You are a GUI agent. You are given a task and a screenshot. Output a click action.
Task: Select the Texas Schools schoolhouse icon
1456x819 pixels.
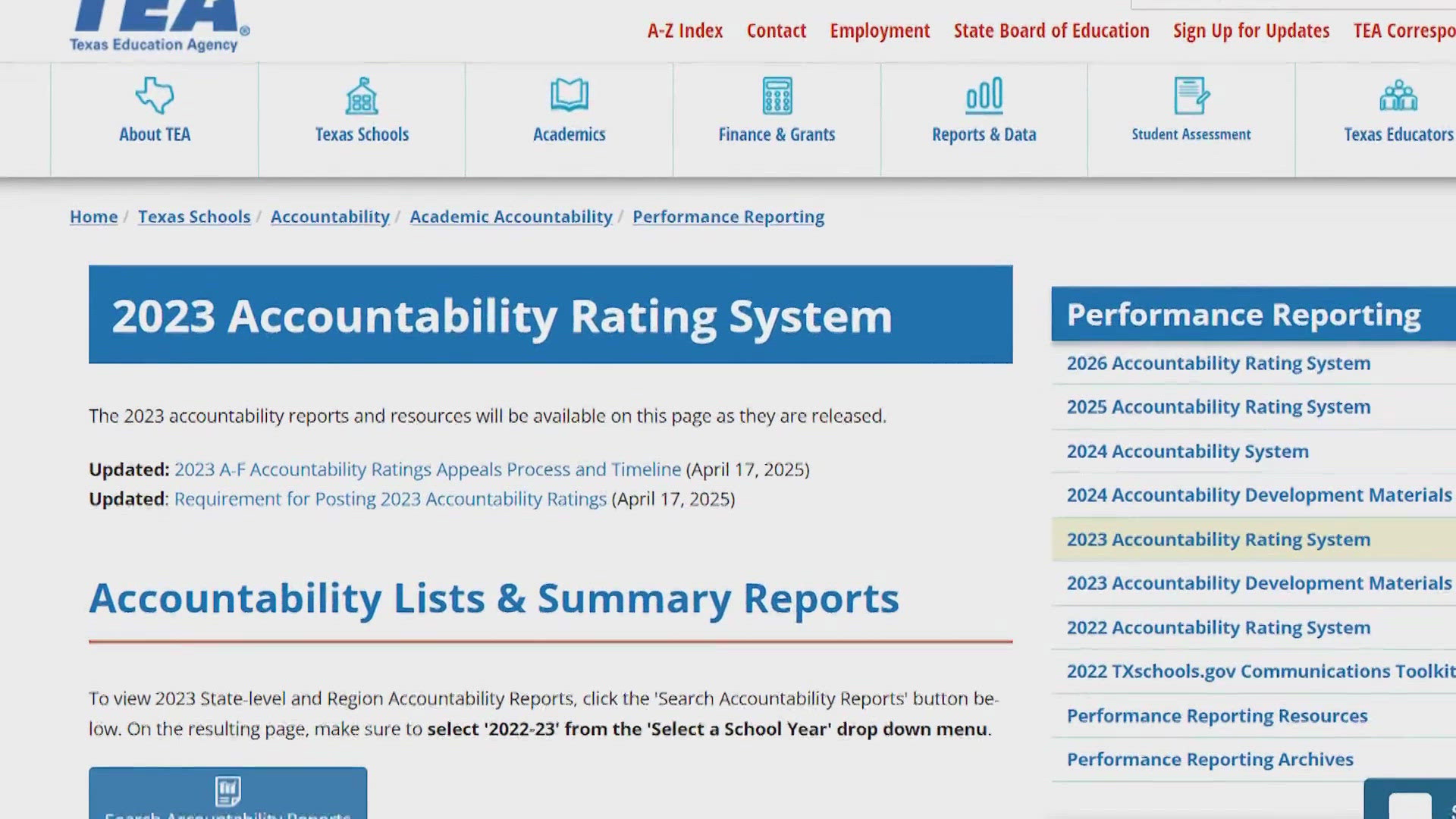coord(362,96)
